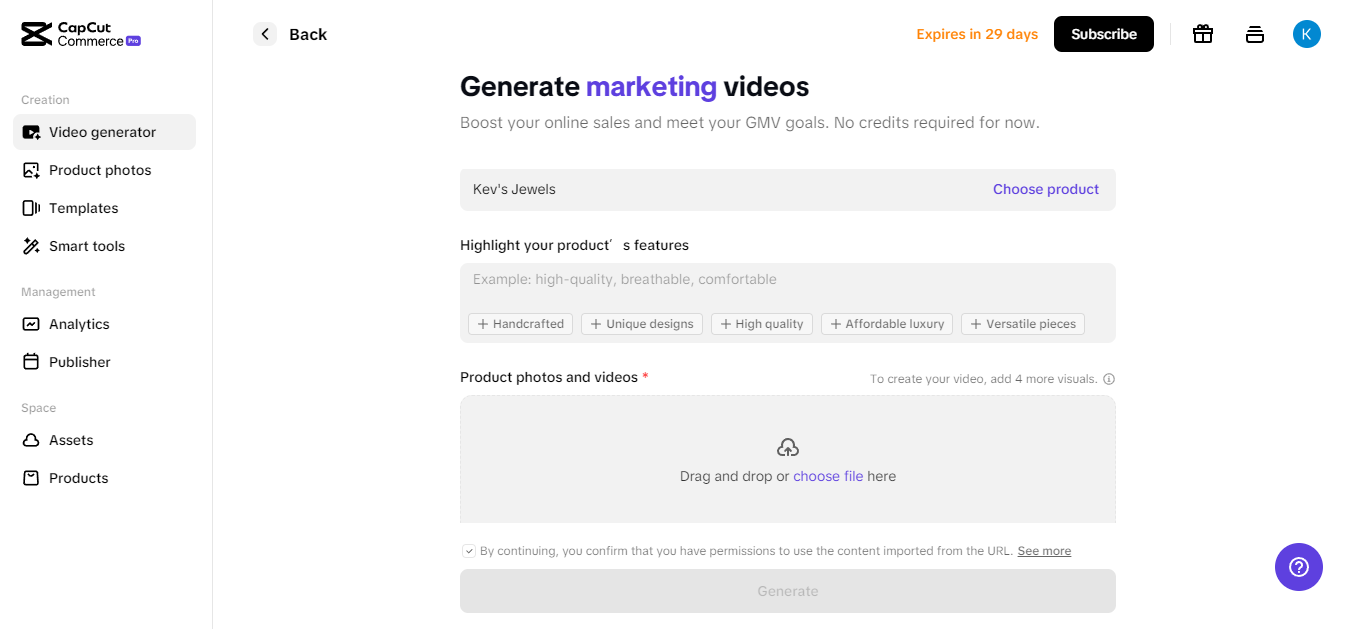Open the Analytics page
This screenshot has width=1360, height=629.
pyautogui.click(x=79, y=324)
